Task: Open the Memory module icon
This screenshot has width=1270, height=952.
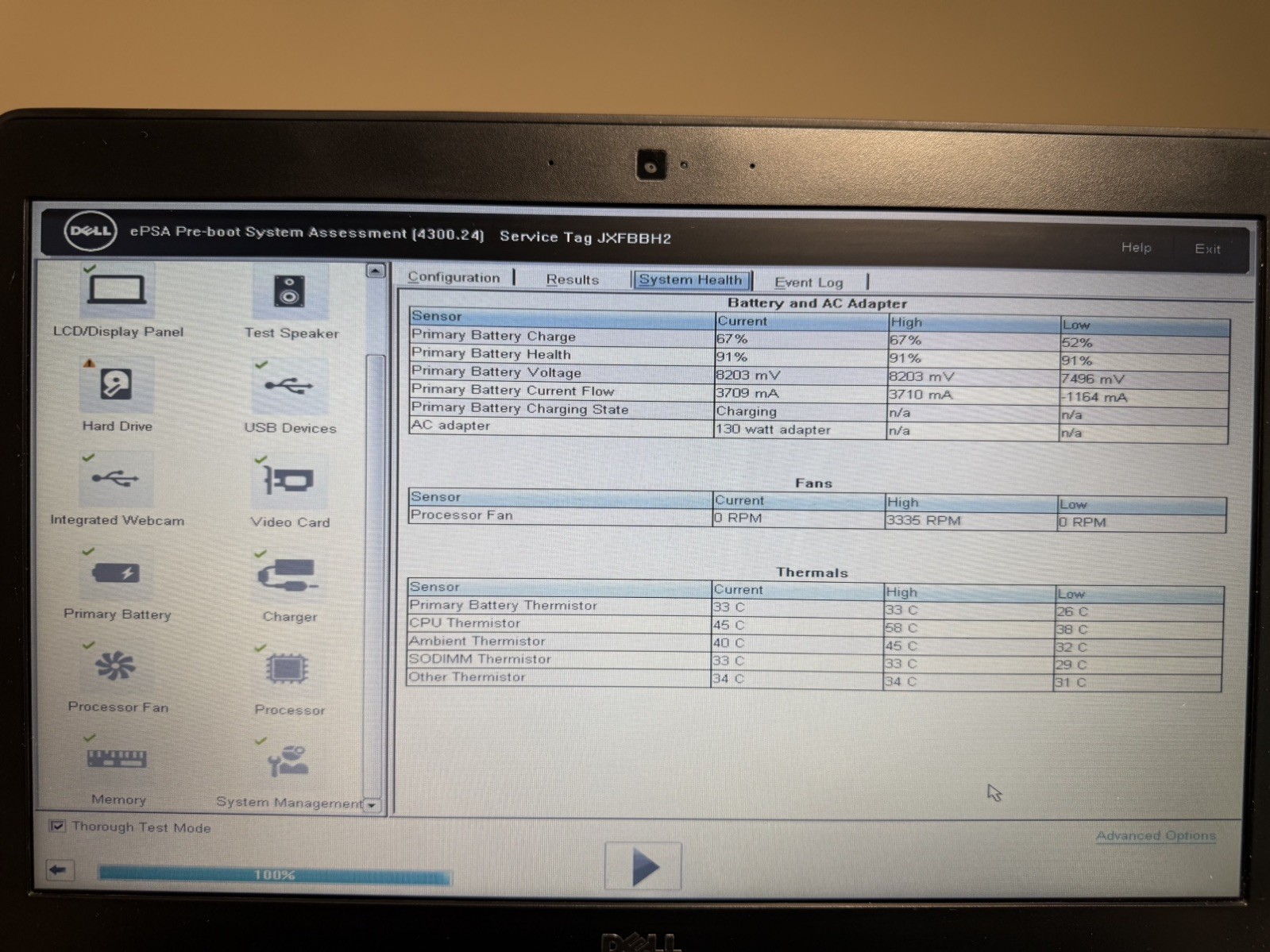Action: [x=117, y=759]
